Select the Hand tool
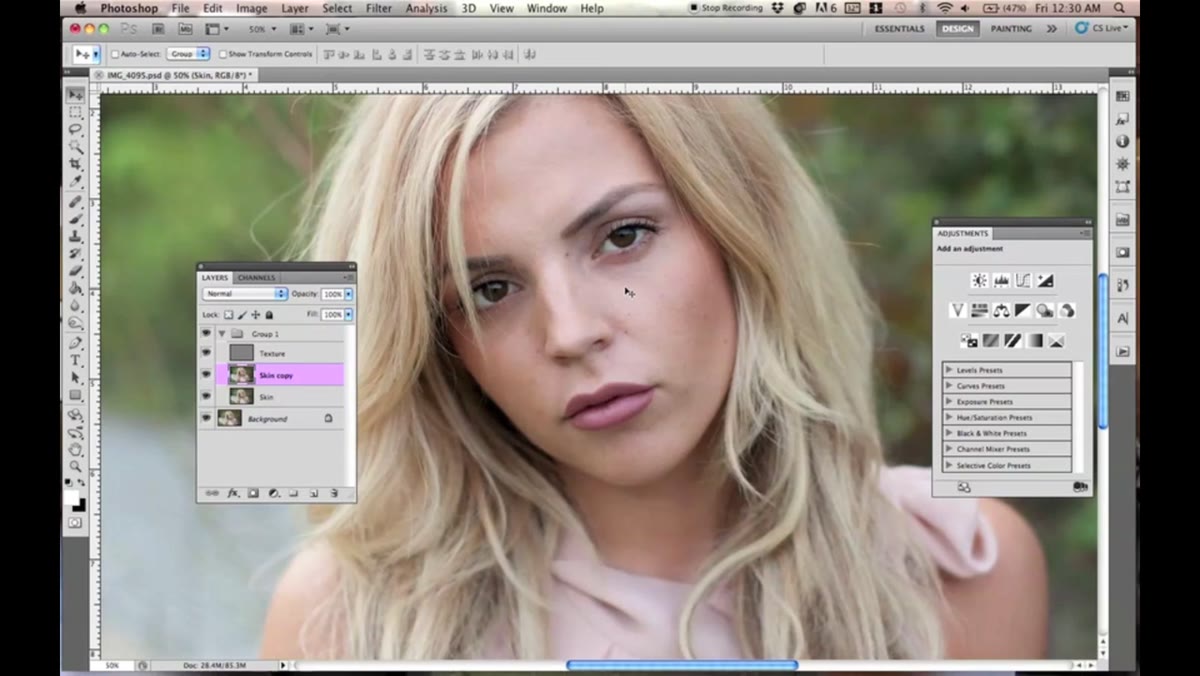 tap(76, 449)
